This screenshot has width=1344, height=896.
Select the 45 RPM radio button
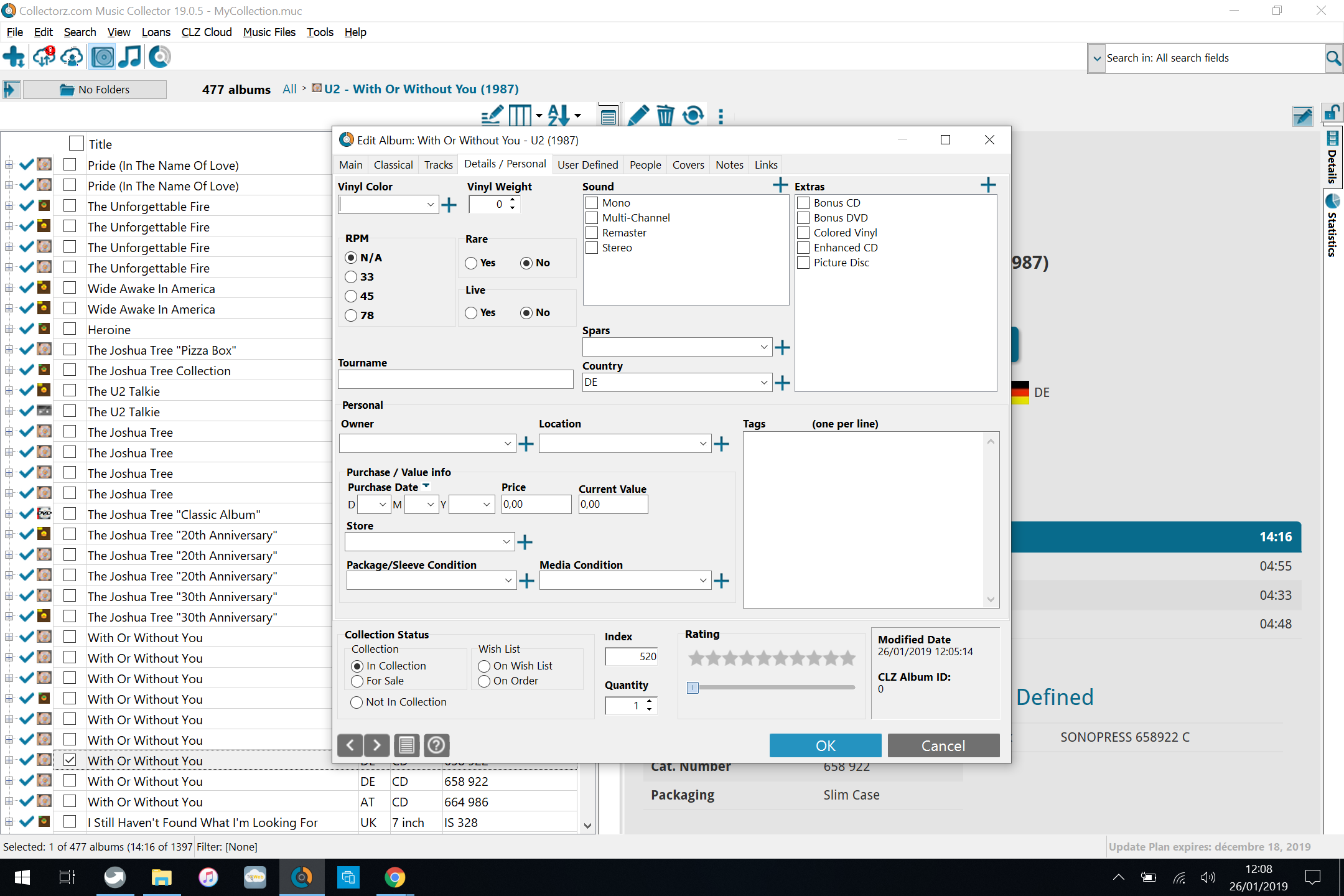click(352, 296)
